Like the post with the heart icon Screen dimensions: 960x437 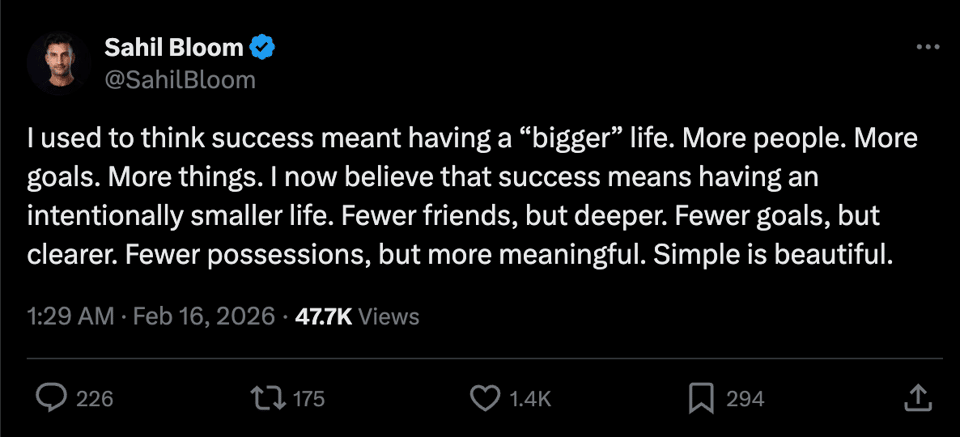click(x=485, y=399)
